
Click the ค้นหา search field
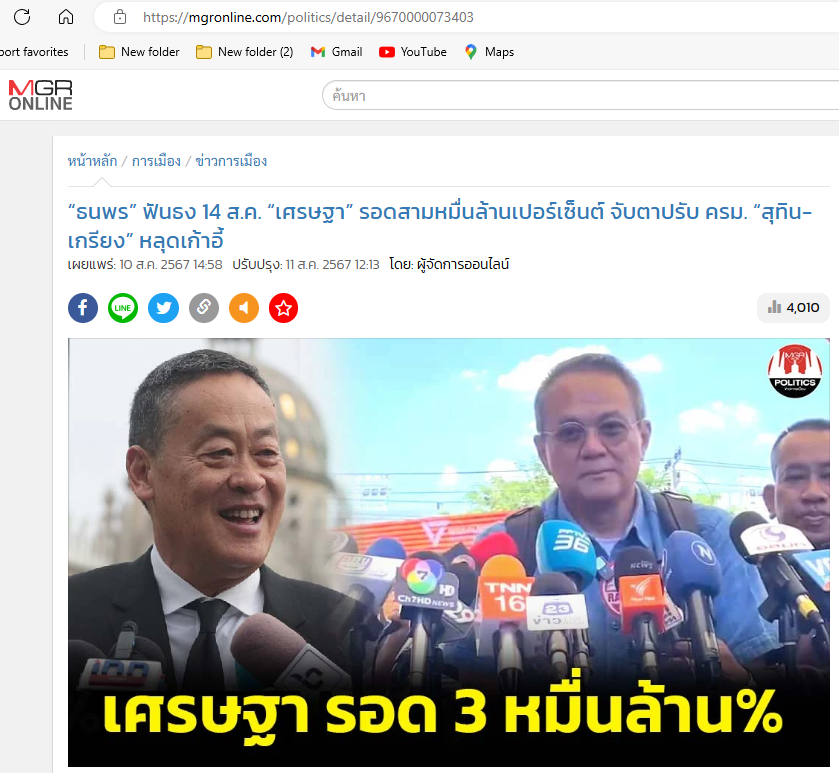tap(580, 96)
